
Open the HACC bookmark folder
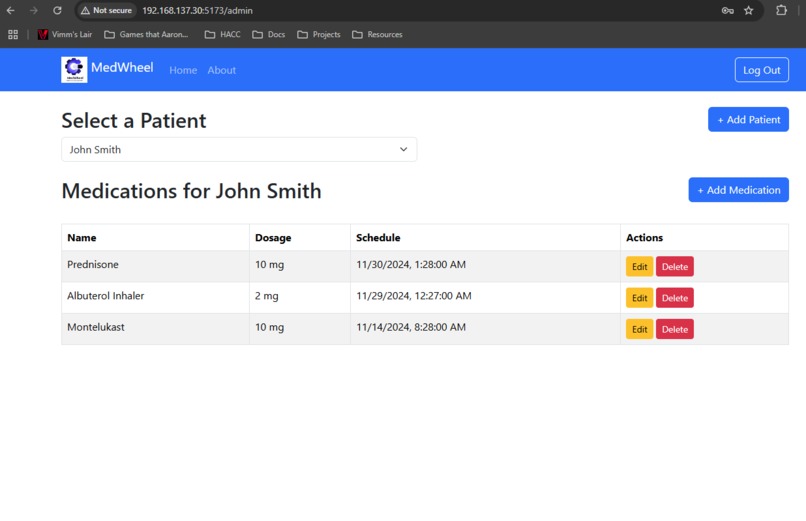pos(223,34)
